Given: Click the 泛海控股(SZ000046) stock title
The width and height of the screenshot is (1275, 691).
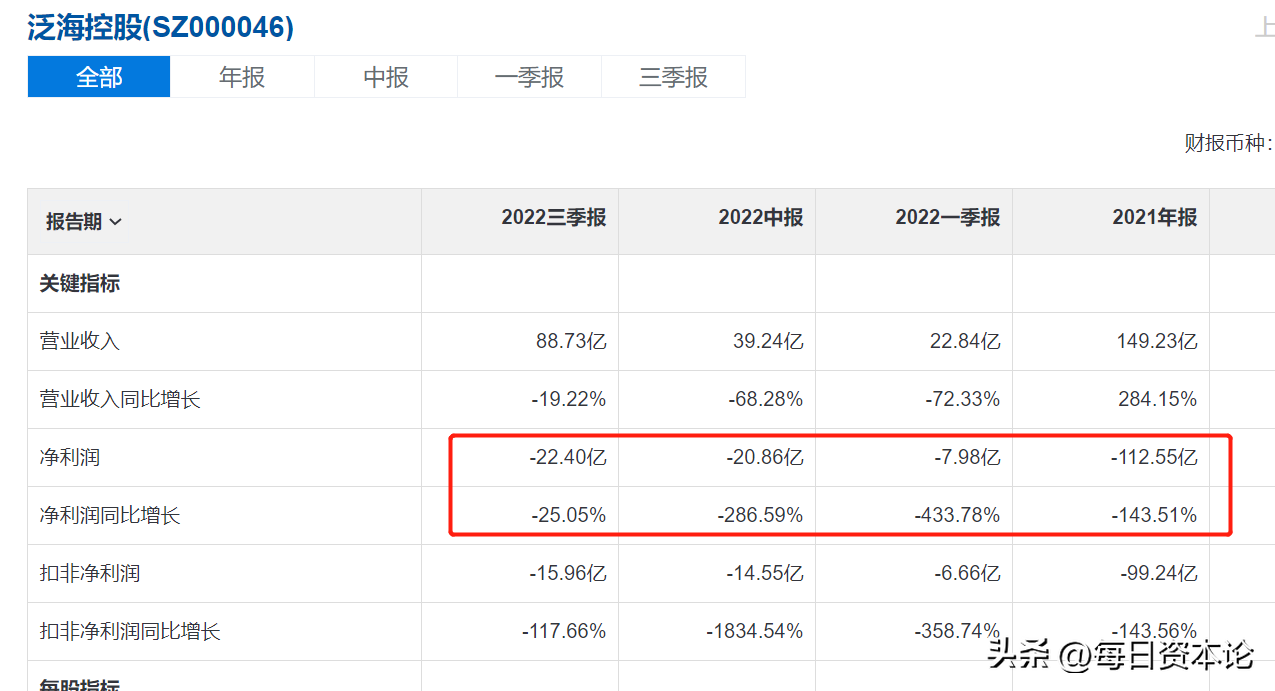Looking at the screenshot, I should pyautogui.click(x=161, y=27).
